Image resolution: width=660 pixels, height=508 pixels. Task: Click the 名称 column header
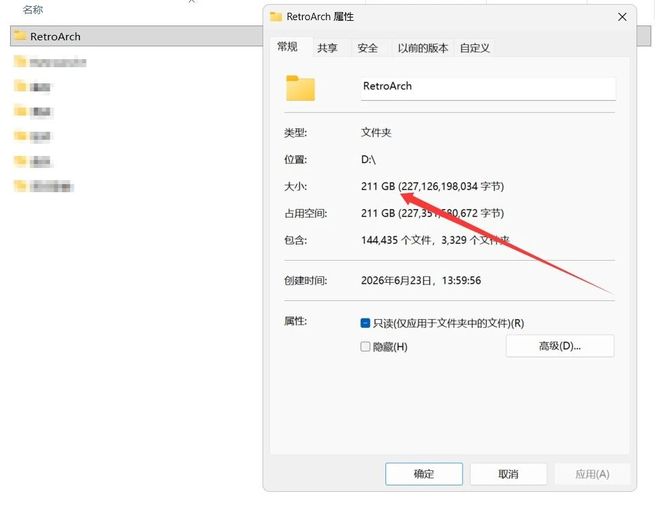coord(33,9)
